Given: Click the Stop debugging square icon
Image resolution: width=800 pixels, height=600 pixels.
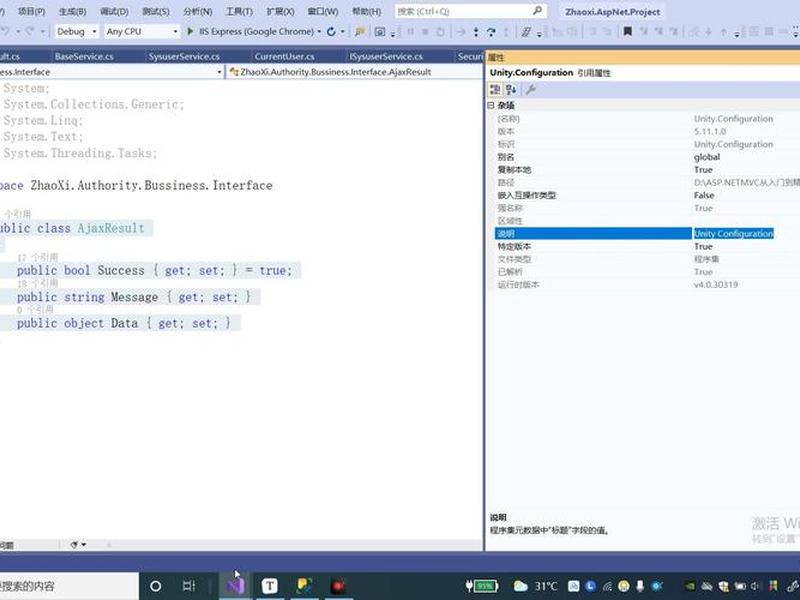Looking at the screenshot, I should pyautogui.click(x=425, y=32).
